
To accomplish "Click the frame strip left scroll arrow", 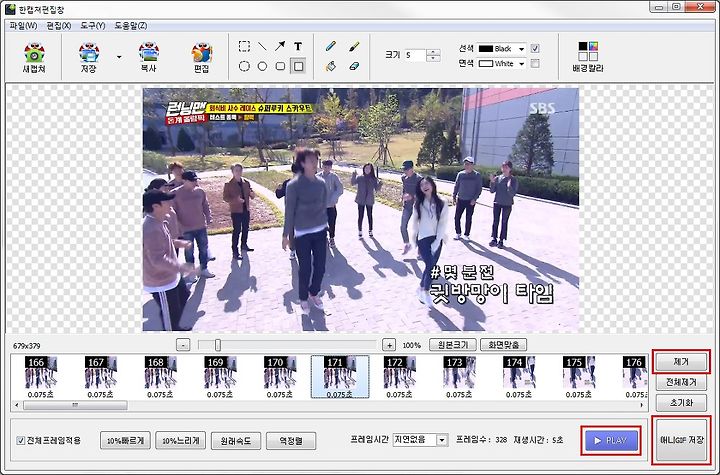I will 17,405.
